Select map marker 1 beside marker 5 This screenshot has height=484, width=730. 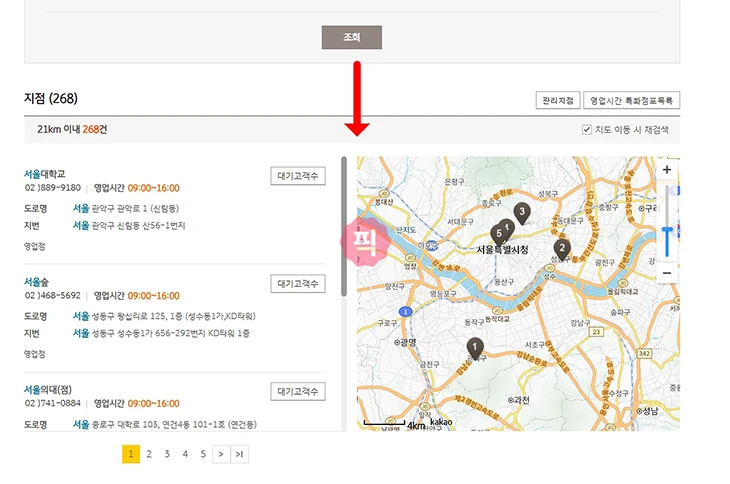[x=508, y=227]
